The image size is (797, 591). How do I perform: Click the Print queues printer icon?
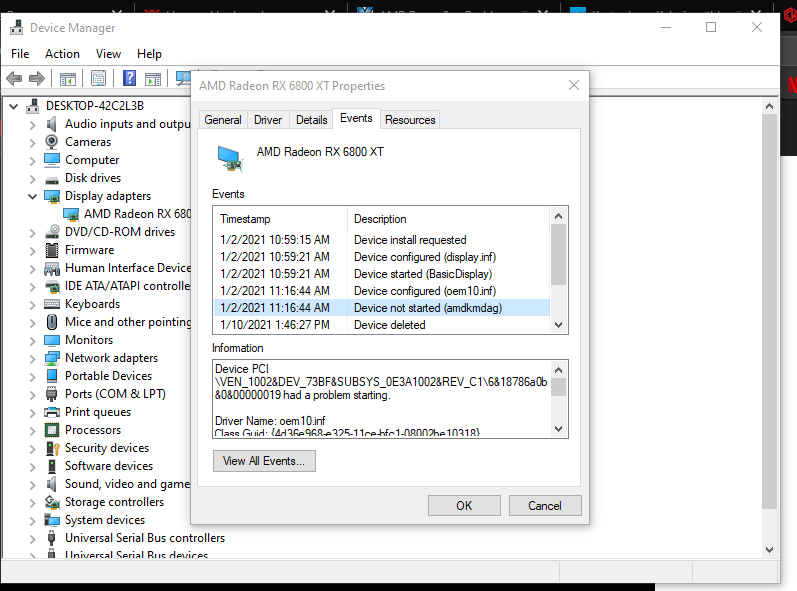(x=52, y=412)
